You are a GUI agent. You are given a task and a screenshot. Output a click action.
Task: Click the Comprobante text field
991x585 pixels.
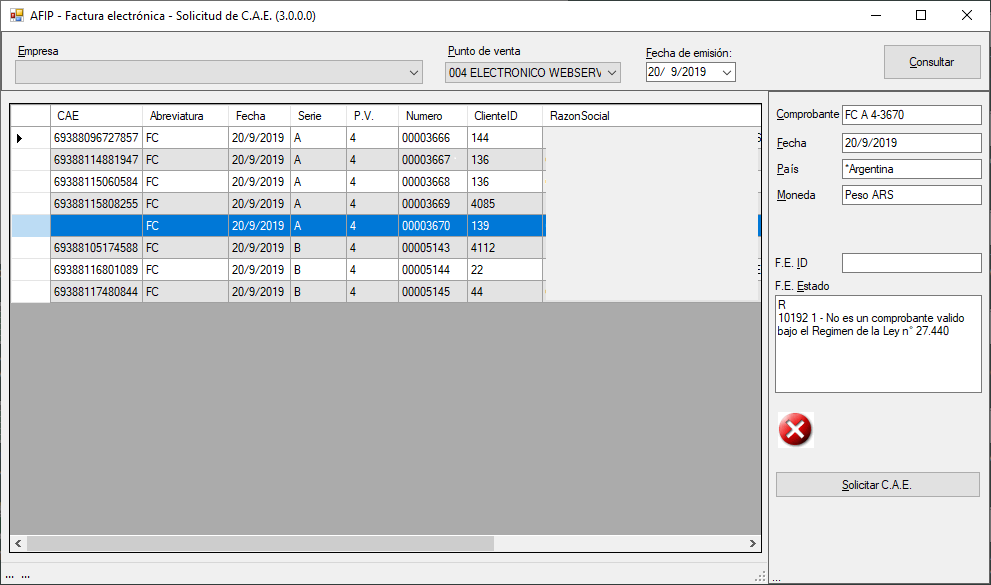pyautogui.click(x=911, y=115)
